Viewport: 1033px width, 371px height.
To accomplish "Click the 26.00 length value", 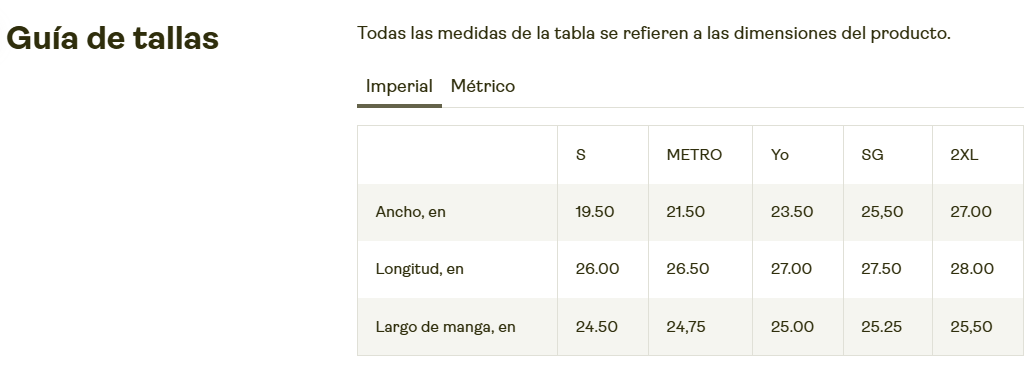I will click(597, 269).
